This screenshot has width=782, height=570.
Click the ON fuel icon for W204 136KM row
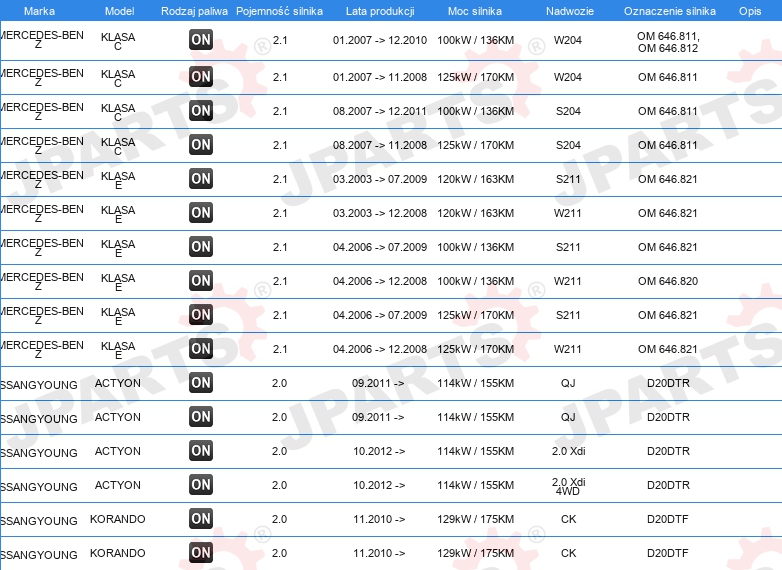201,40
